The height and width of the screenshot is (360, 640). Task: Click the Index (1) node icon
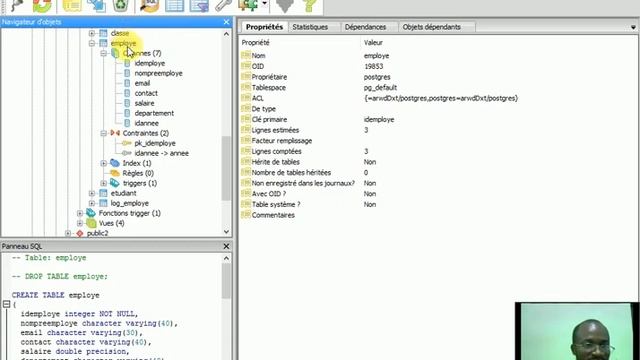(115, 163)
